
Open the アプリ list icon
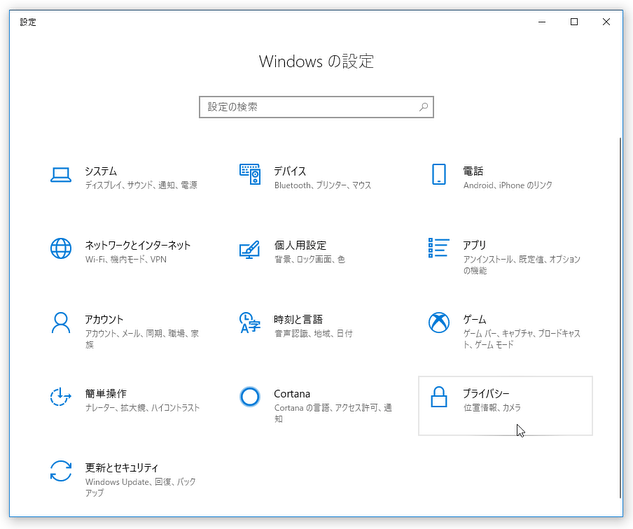tap(439, 248)
